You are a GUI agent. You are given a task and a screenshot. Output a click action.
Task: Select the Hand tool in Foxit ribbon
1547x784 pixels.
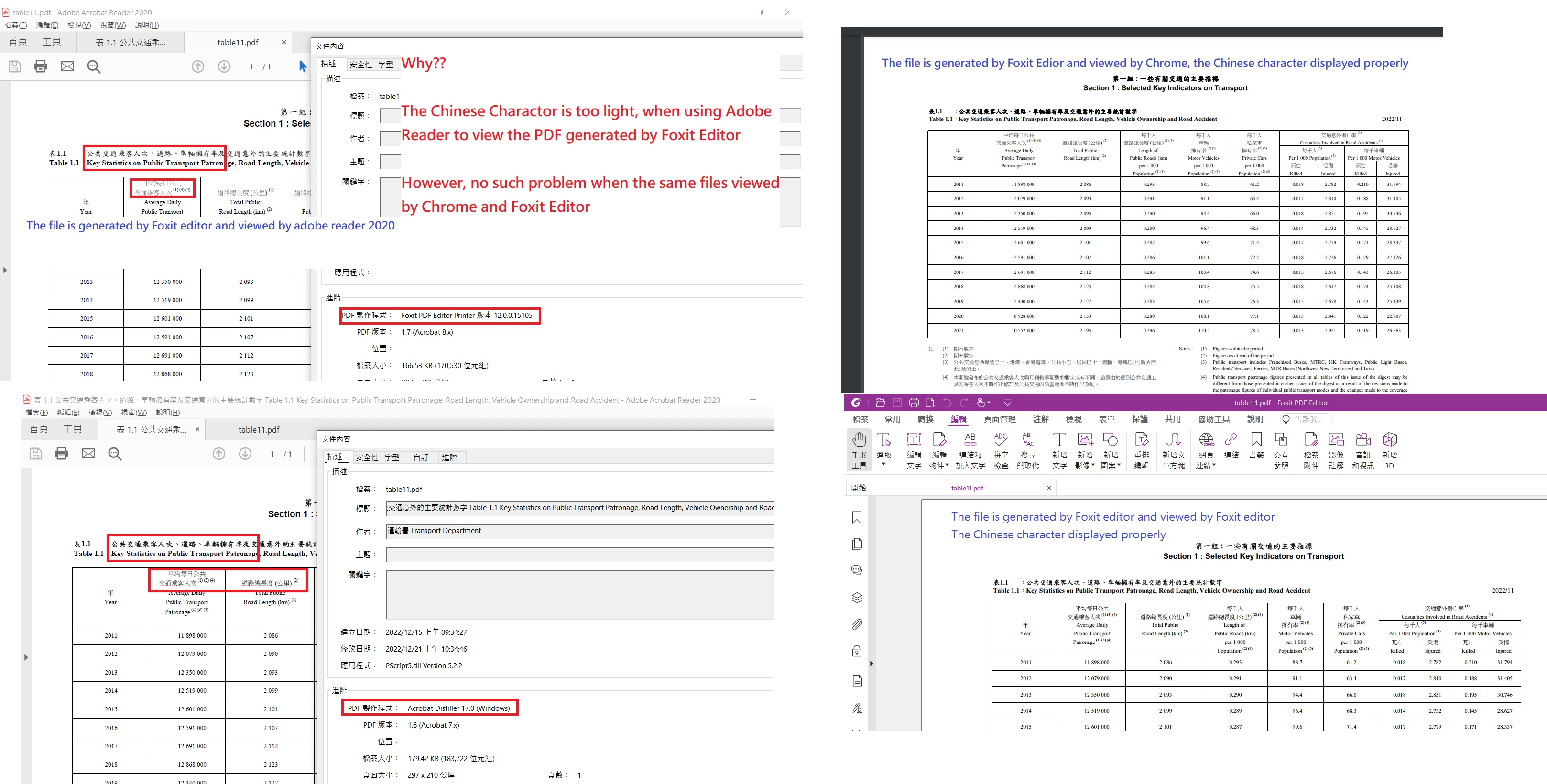tap(859, 449)
